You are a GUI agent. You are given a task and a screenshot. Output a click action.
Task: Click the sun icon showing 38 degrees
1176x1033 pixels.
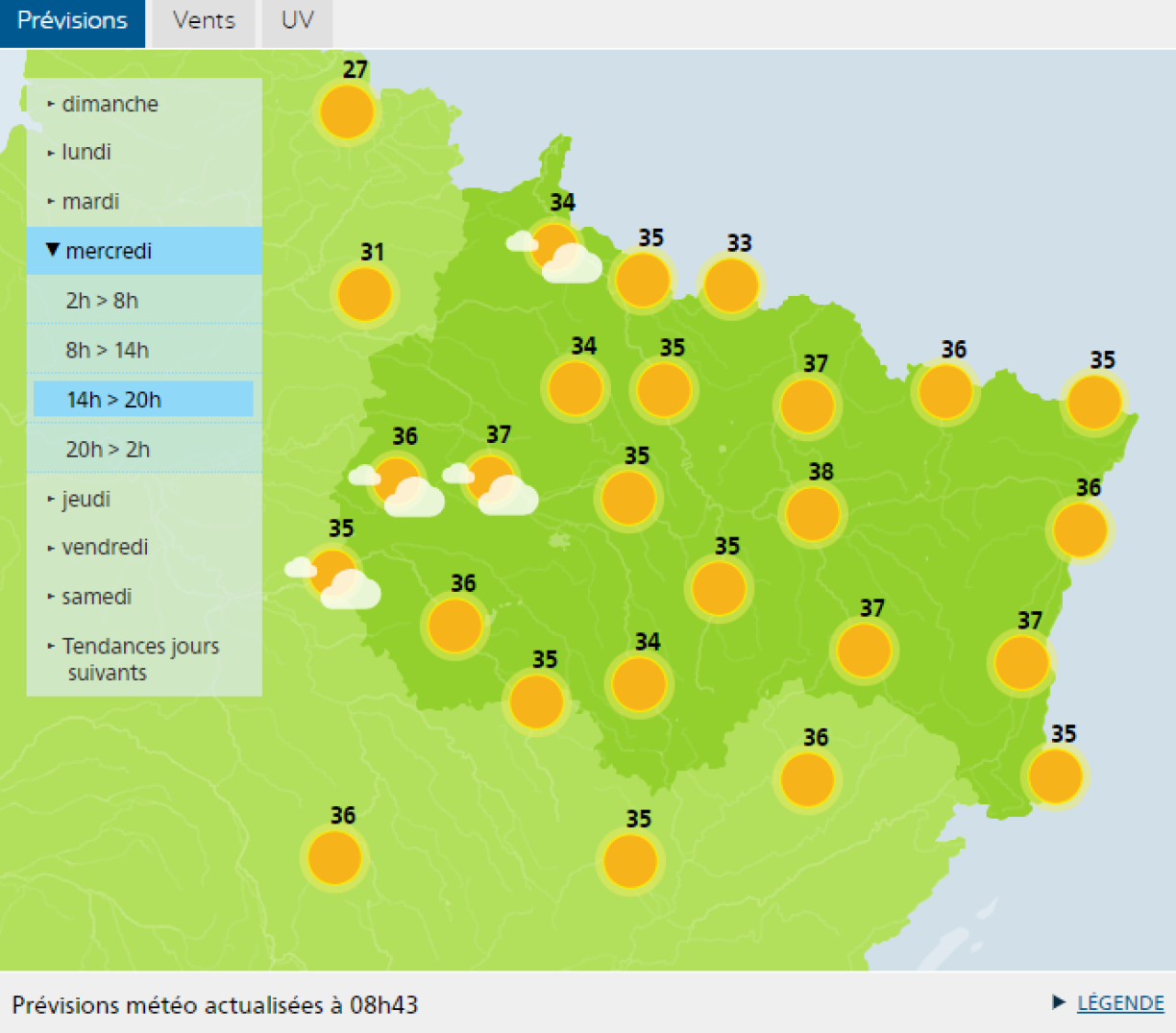pos(813,512)
